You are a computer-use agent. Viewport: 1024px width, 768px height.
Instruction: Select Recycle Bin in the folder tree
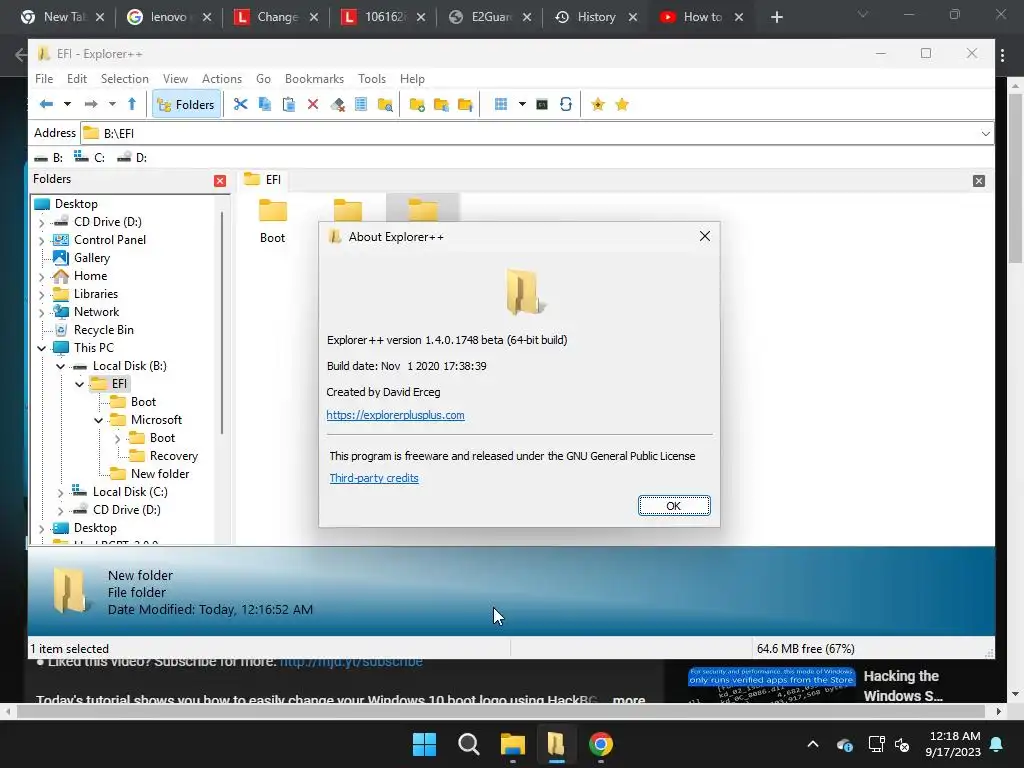click(103, 330)
